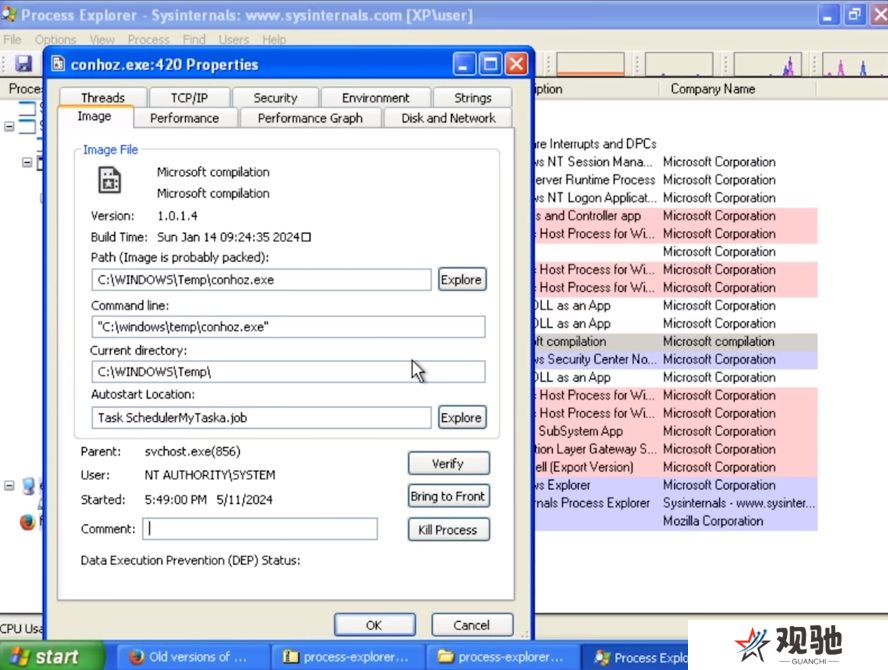The height and width of the screenshot is (670, 888).
Task: Select the 'Microsoft compilation' row in process list
Action: point(676,342)
